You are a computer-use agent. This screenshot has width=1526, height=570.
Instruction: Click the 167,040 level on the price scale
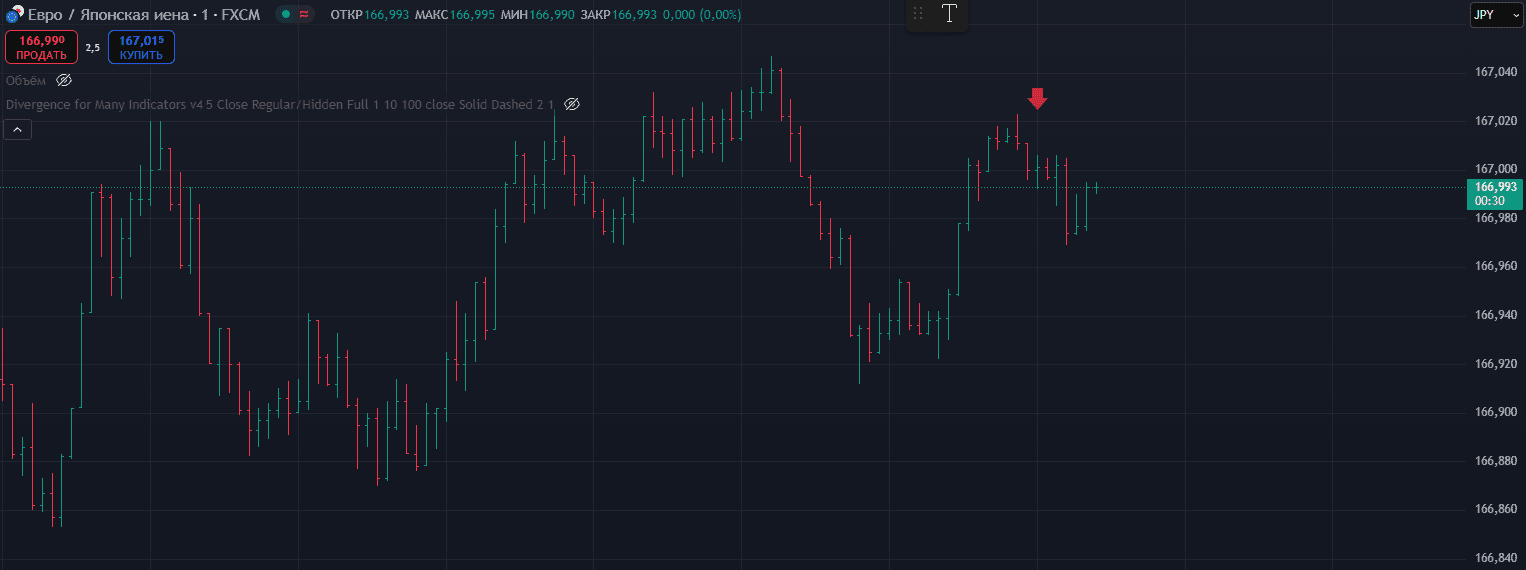[1497, 72]
